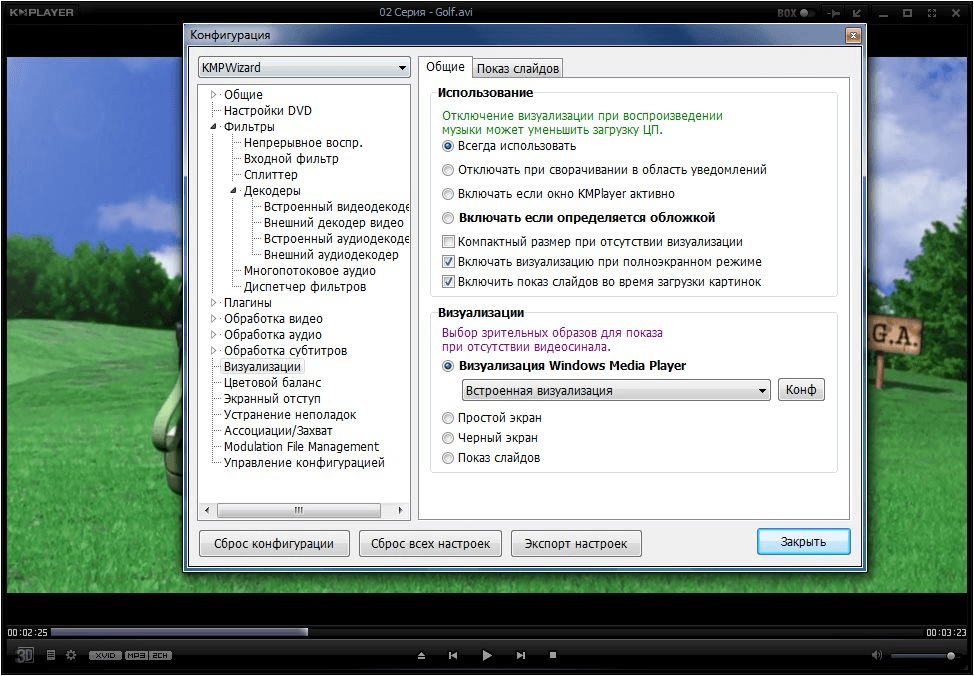Collapse the 'Фильтры' tree node

click(x=213, y=127)
